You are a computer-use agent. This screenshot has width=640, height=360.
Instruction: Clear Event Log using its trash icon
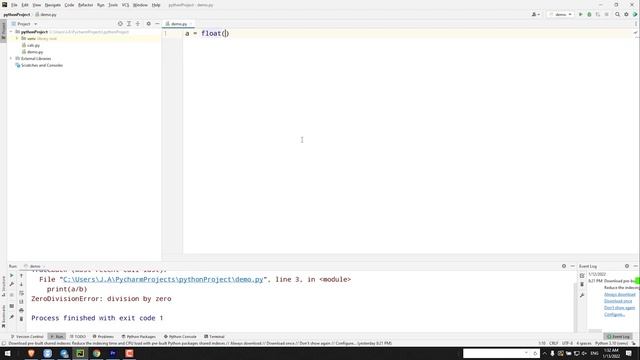click(x=582, y=284)
